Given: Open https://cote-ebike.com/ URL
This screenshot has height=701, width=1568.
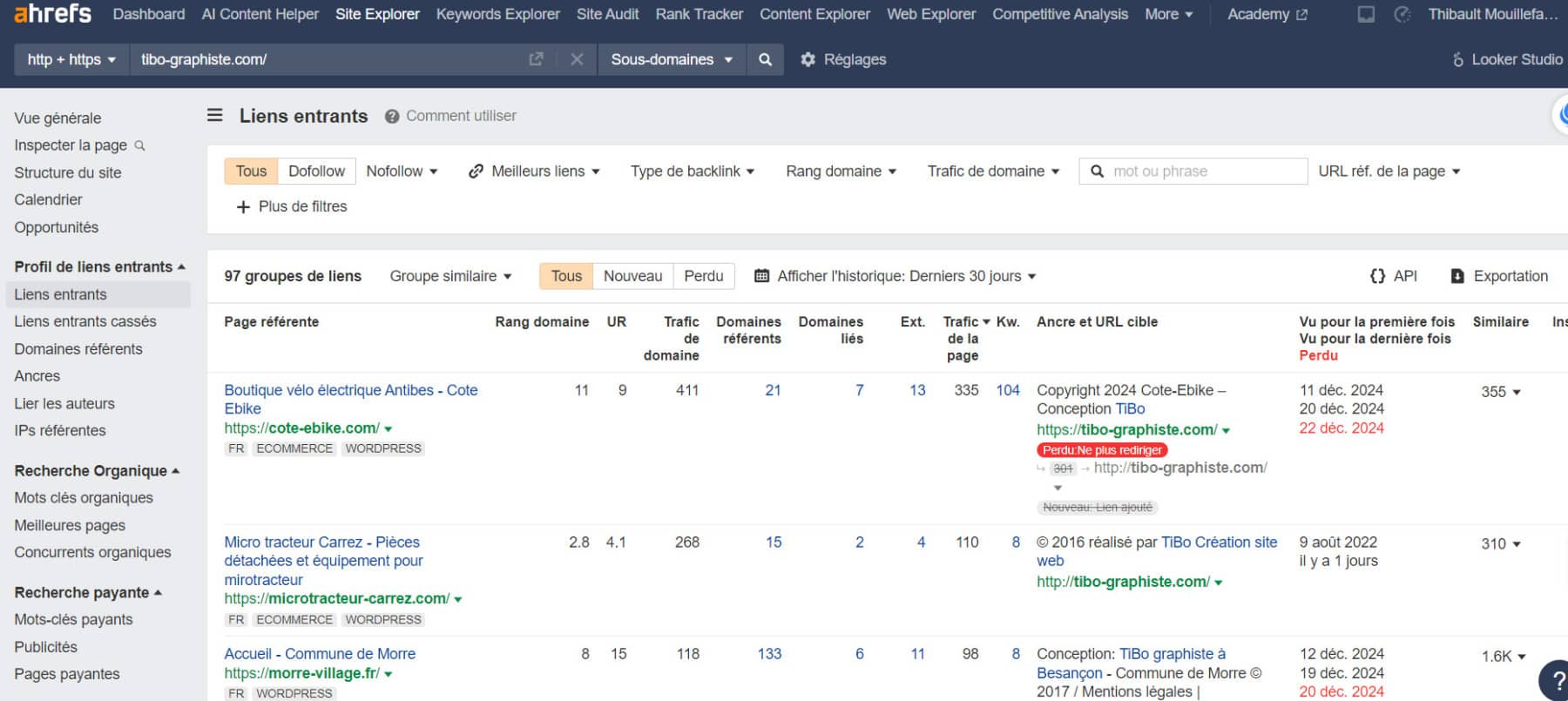Looking at the screenshot, I should click(301, 428).
